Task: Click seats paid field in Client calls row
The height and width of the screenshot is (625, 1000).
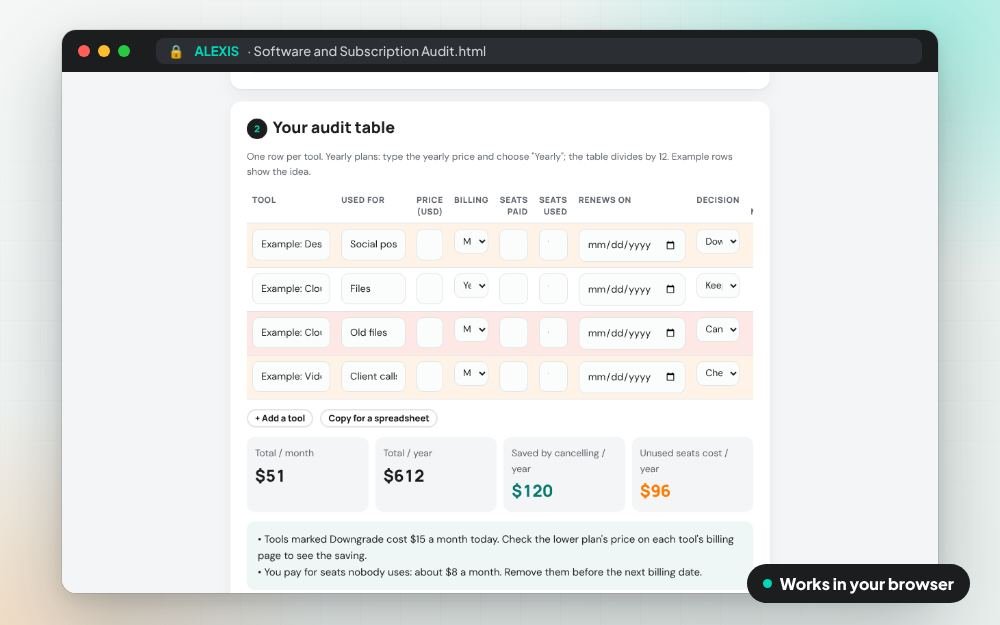Action: (x=514, y=376)
